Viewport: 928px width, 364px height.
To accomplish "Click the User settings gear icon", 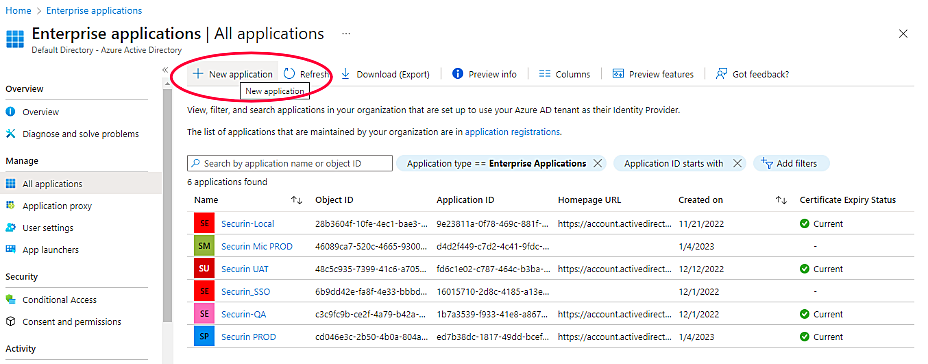I will click(x=10, y=228).
